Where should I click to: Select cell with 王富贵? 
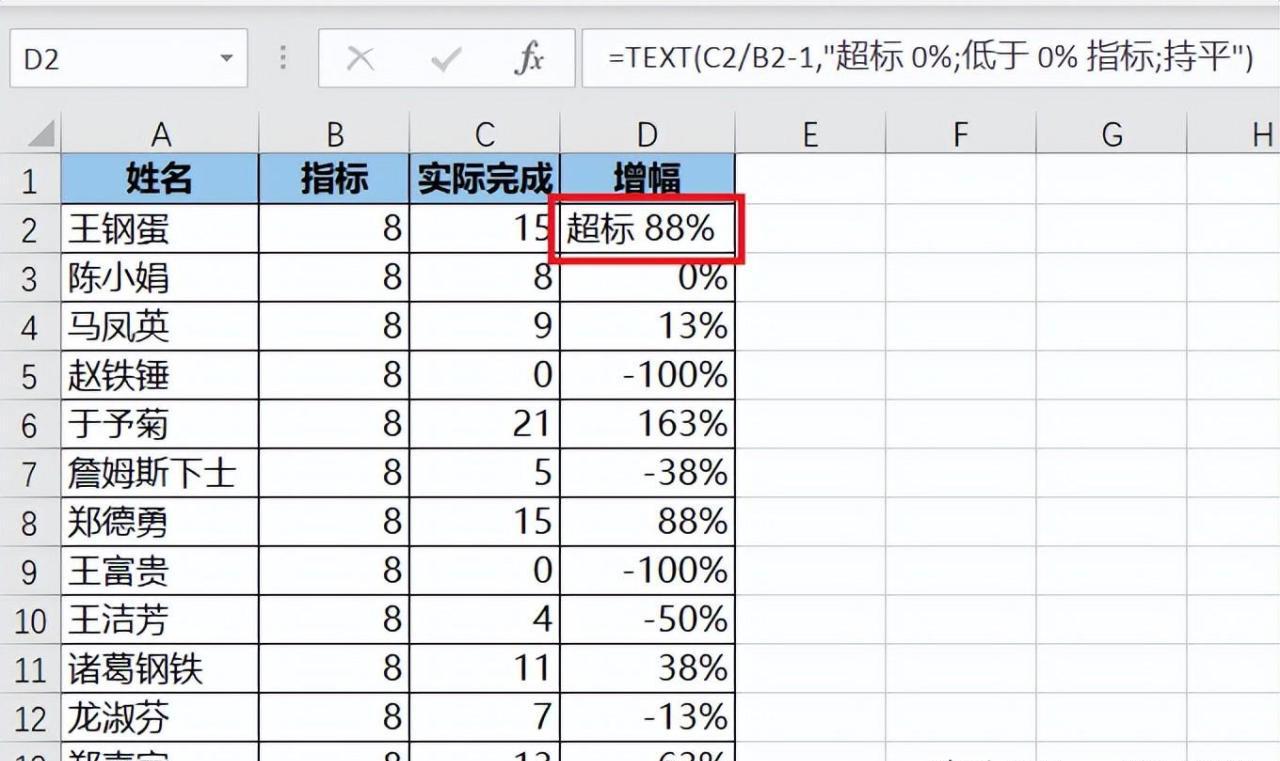[x=160, y=572]
